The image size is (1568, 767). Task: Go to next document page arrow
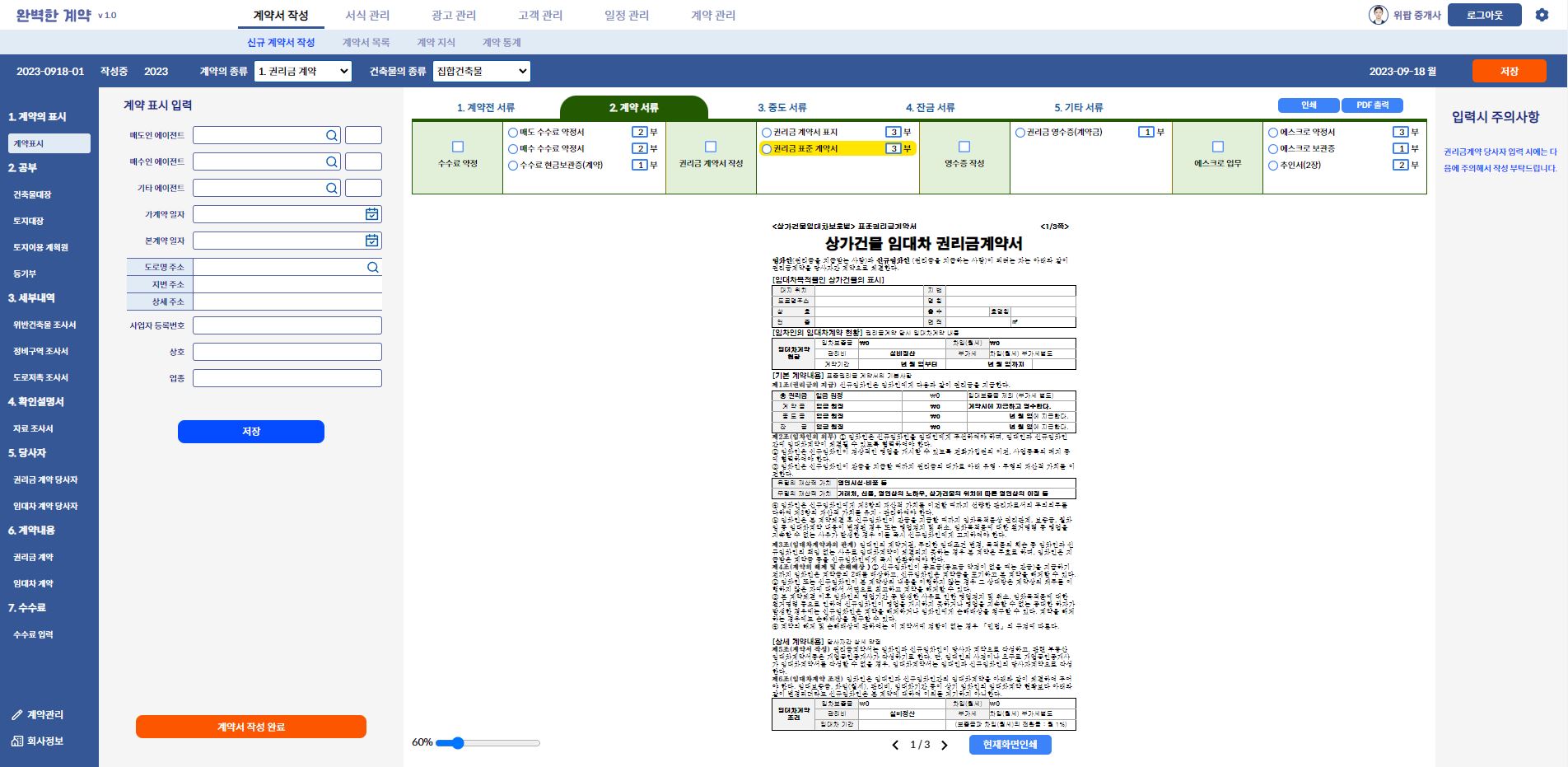[x=945, y=745]
